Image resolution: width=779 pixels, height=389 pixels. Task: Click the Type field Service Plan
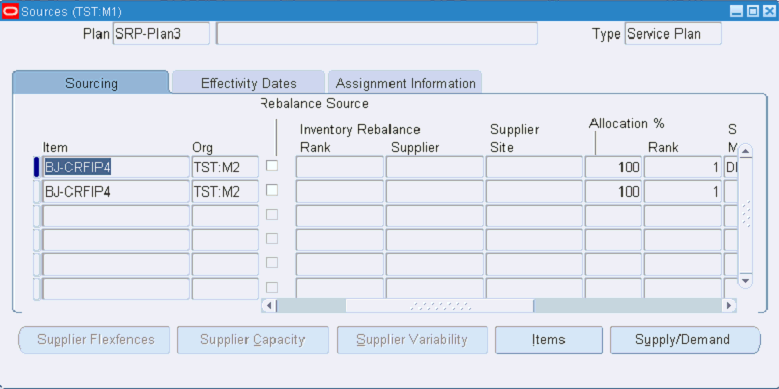673,34
